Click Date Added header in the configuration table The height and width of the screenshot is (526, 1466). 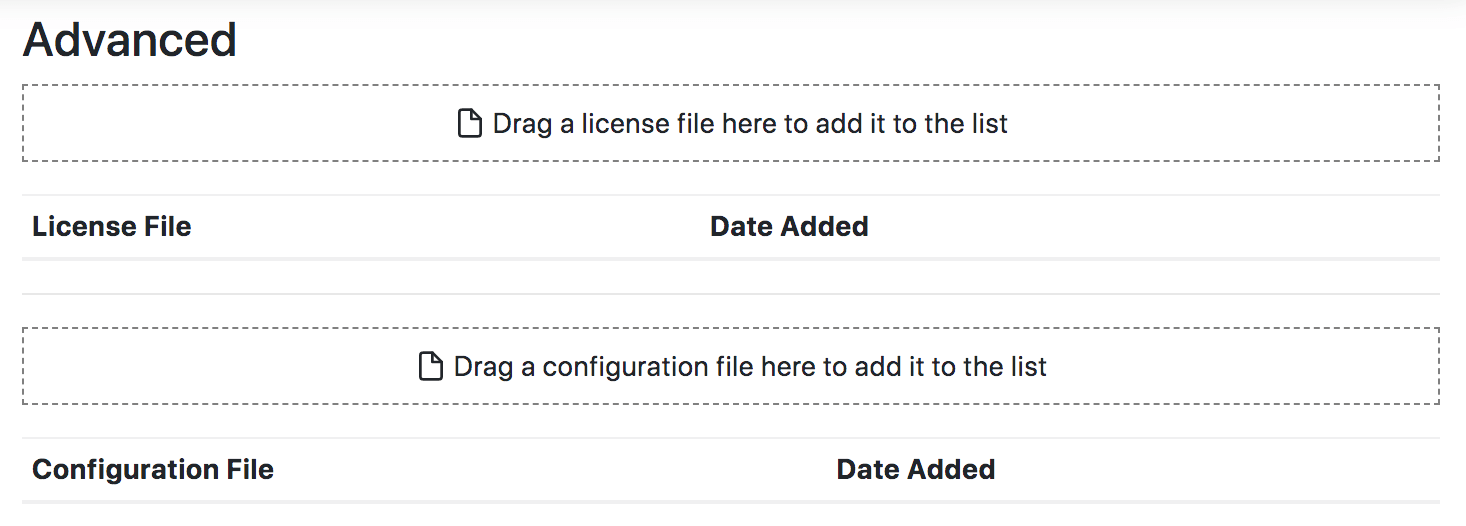point(916,470)
